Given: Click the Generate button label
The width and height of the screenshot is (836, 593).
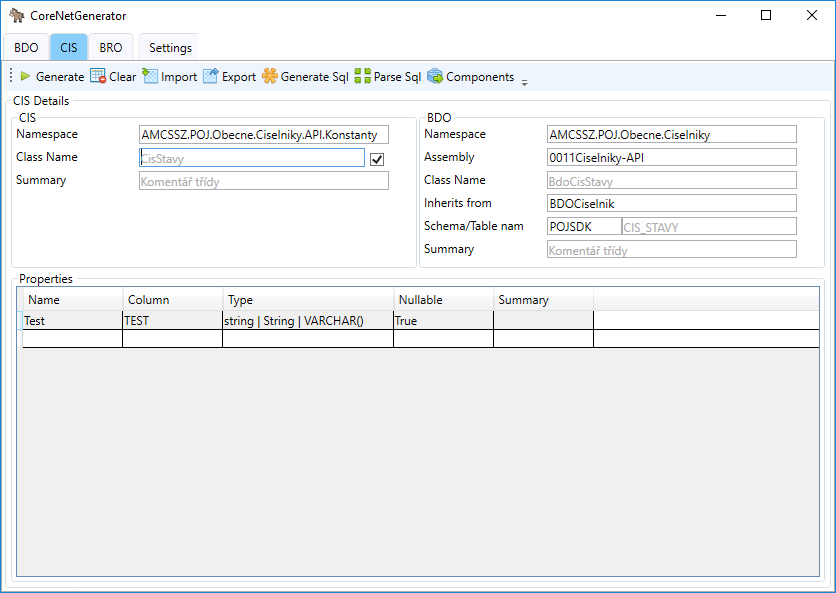Looking at the screenshot, I should point(60,77).
